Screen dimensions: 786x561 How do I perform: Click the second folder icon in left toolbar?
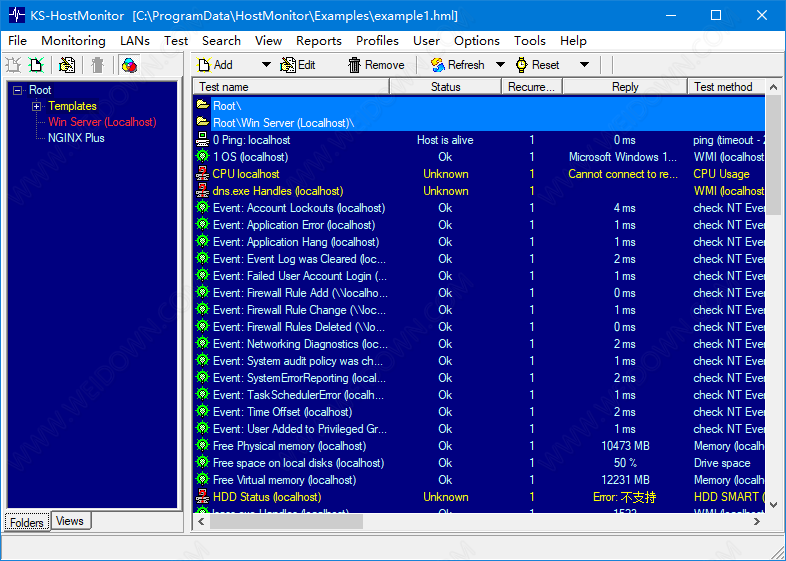point(37,65)
